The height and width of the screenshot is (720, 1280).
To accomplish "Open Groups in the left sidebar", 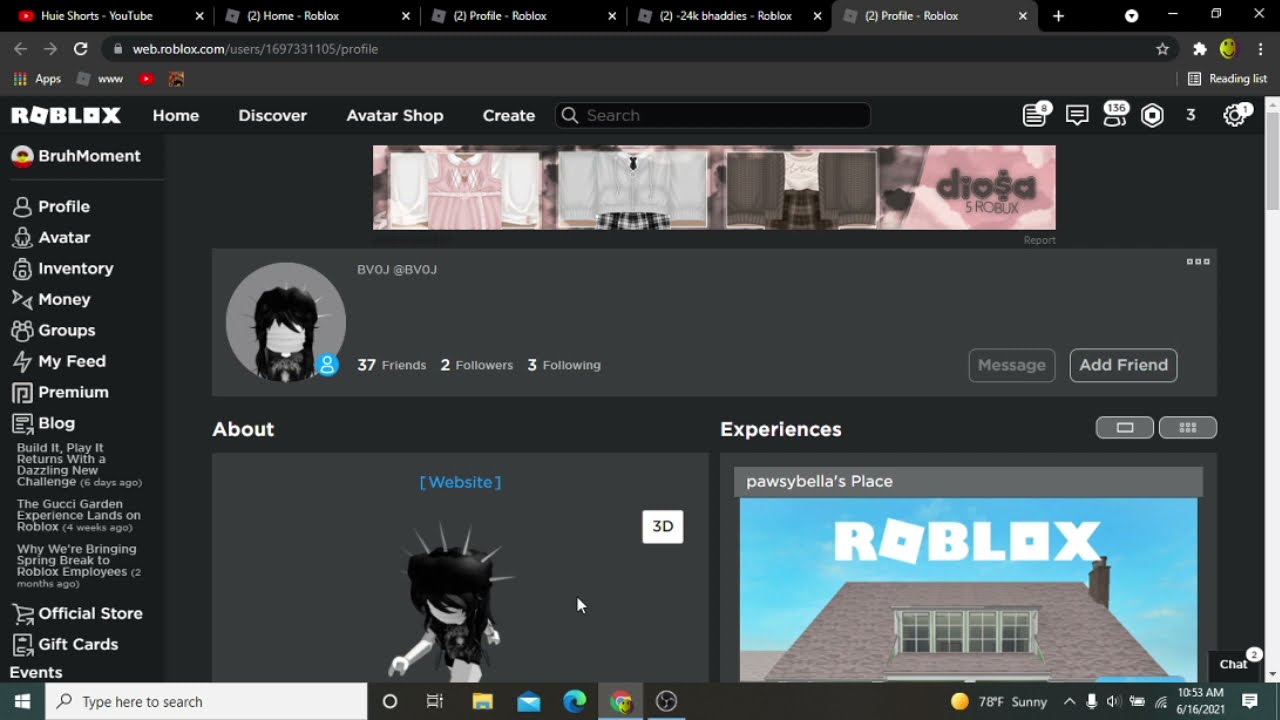I will (x=53, y=330).
